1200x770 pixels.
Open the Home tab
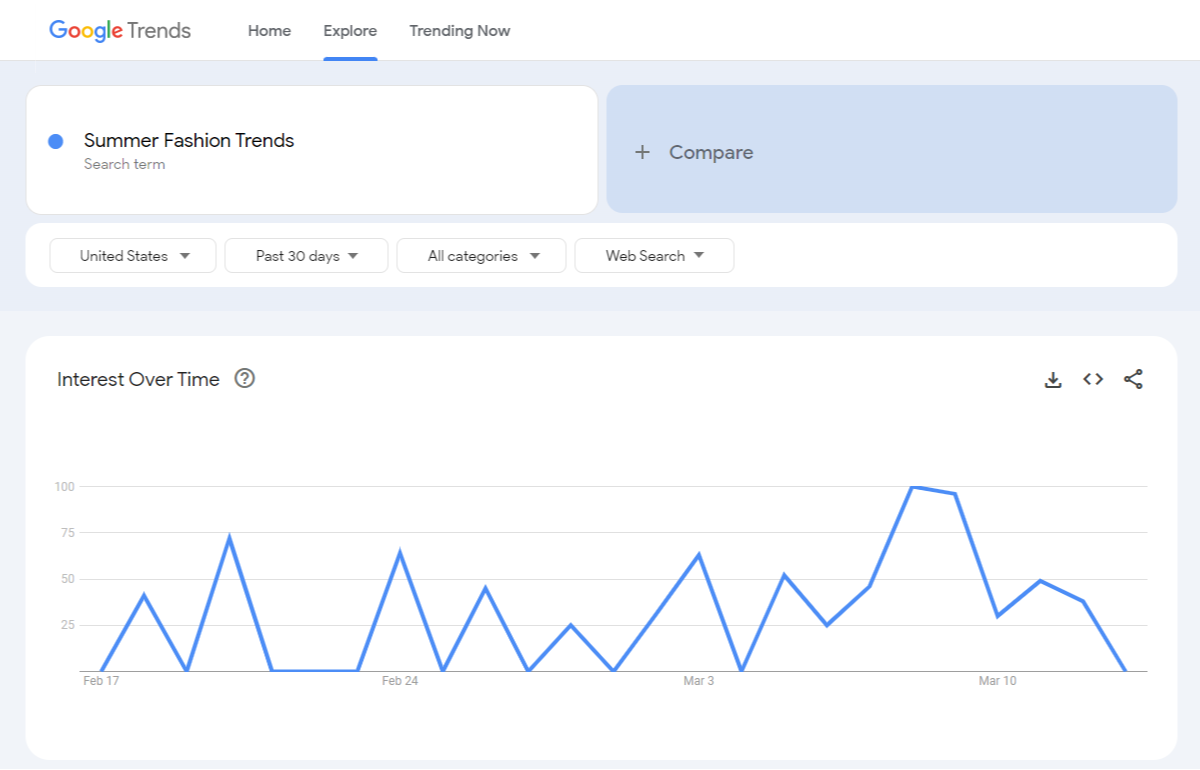pyautogui.click(x=269, y=31)
